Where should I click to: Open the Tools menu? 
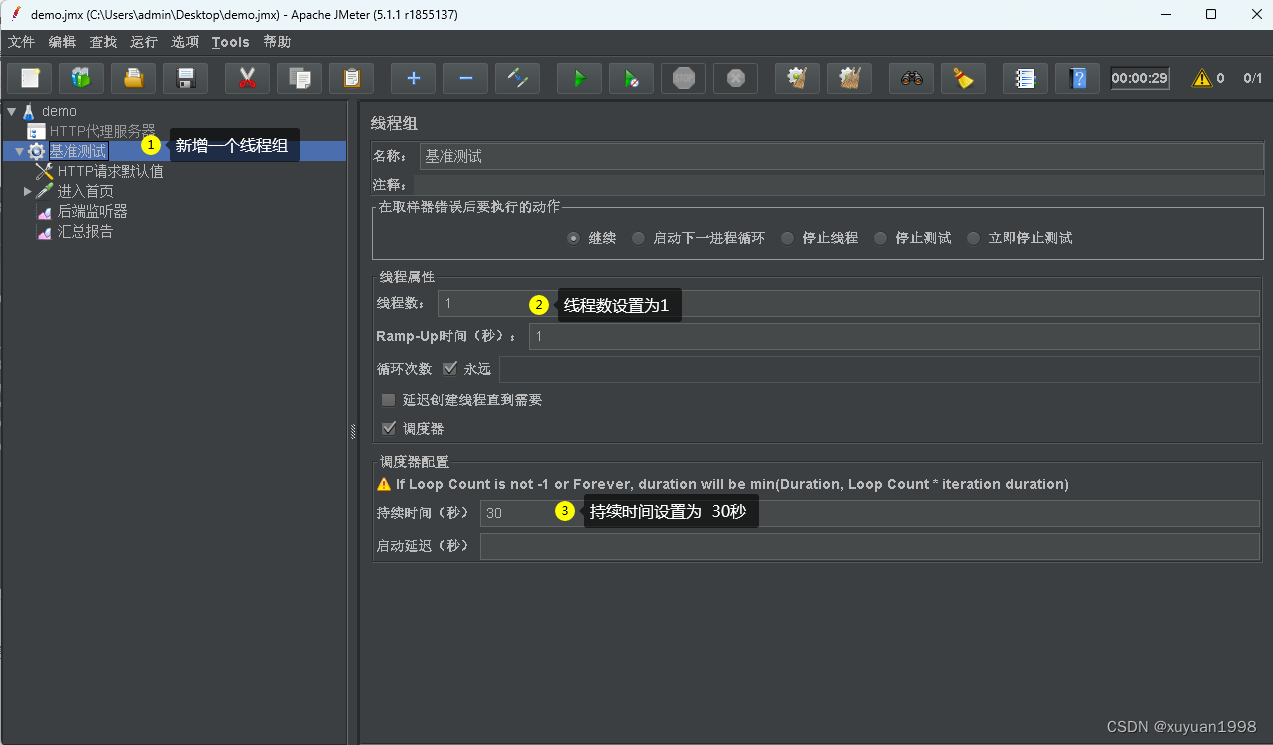coord(230,42)
